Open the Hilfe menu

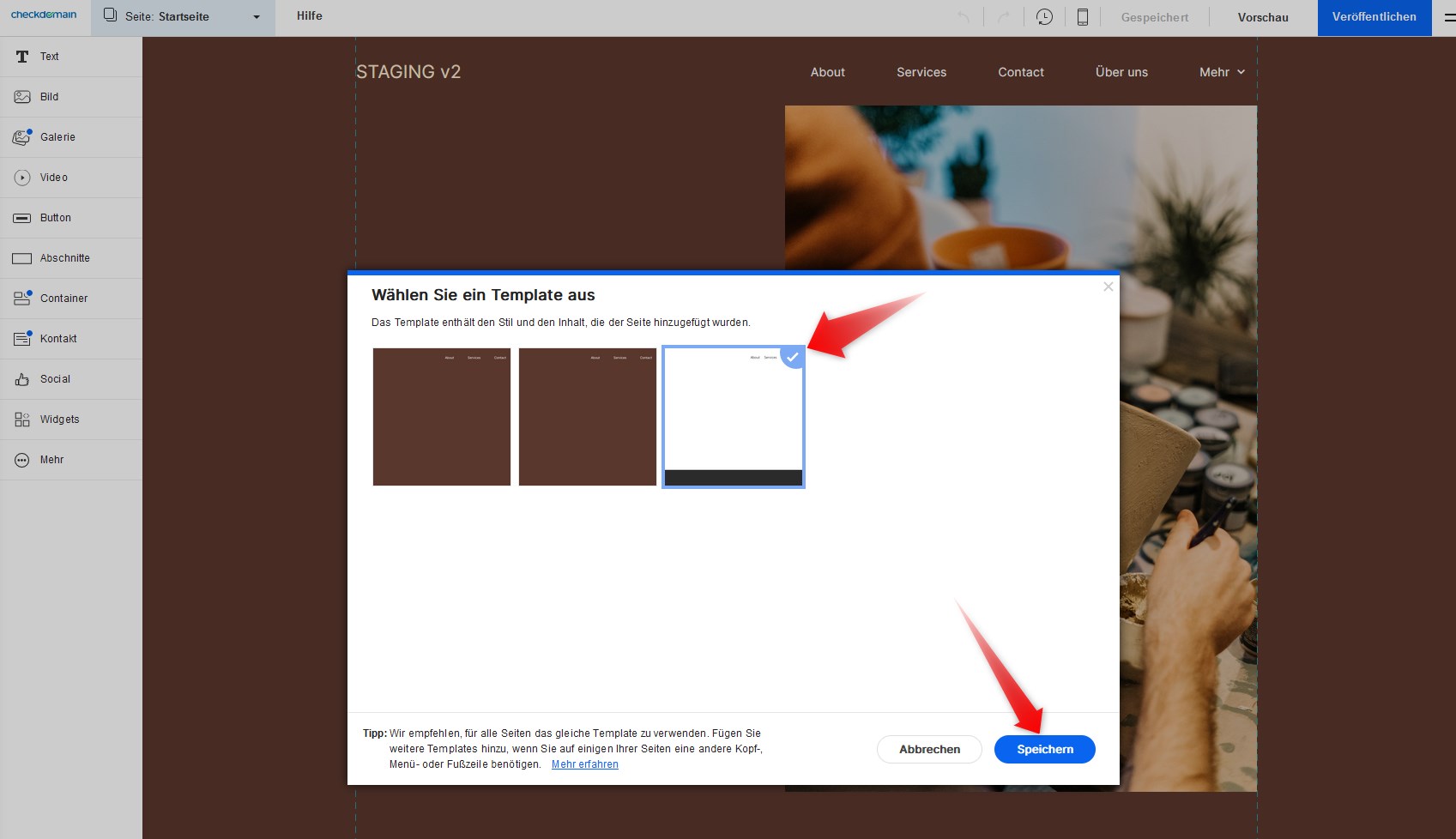coord(310,16)
